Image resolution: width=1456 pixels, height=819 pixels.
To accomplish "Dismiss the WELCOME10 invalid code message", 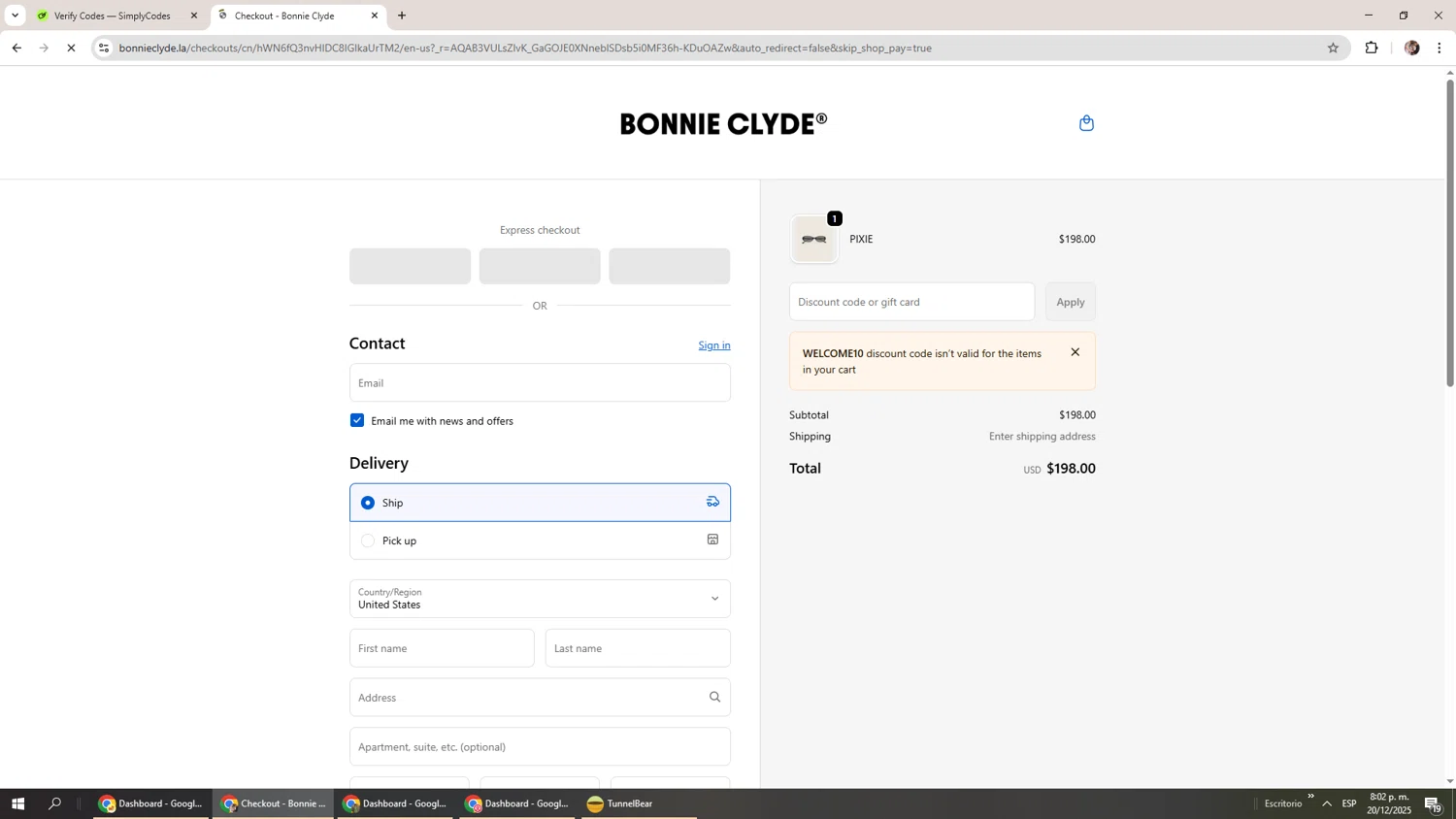I will click(x=1075, y=352).
